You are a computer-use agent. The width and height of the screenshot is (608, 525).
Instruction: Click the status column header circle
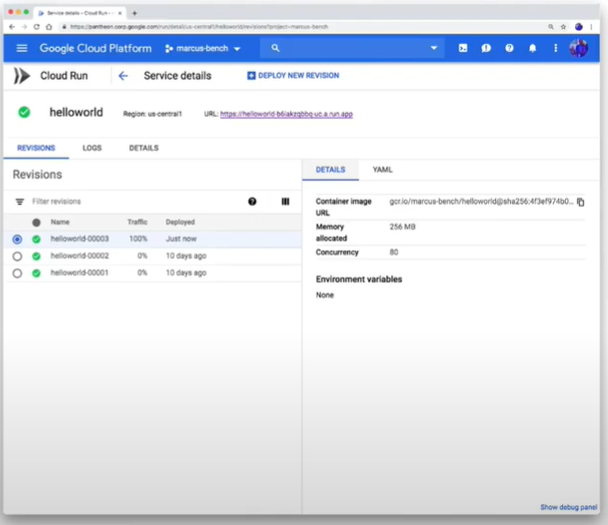click(x=36, y=223)
